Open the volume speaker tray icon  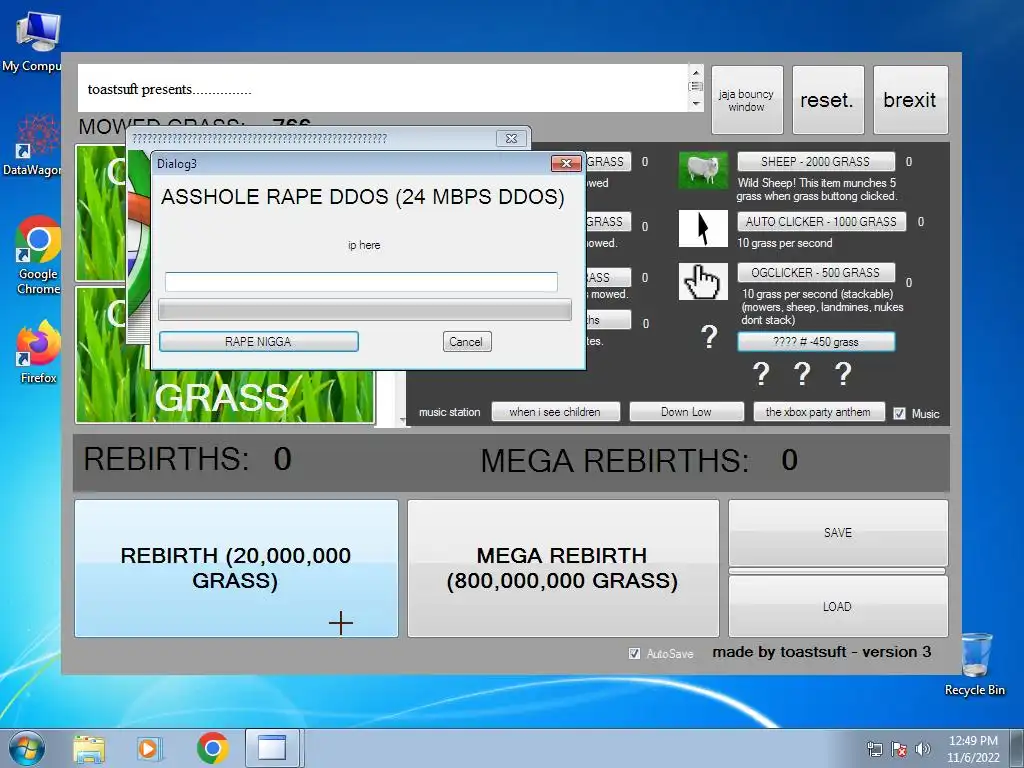pos(923,749)
